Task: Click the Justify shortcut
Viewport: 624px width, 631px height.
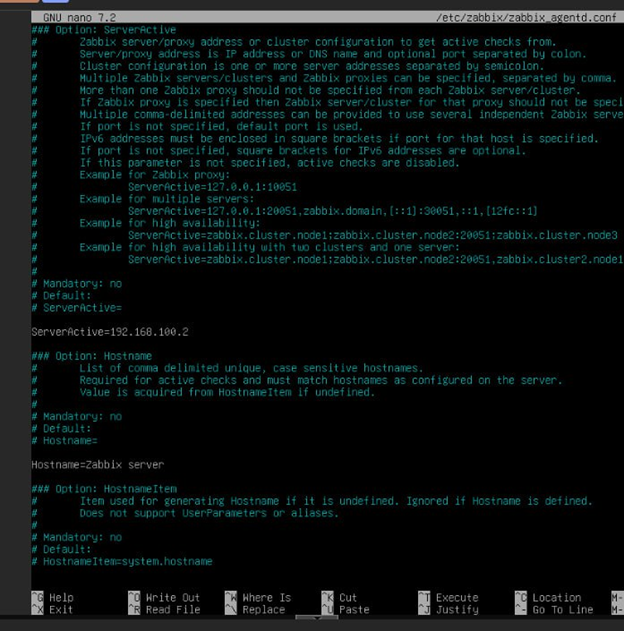Action: pyautogui.click(x=456, y=609)
